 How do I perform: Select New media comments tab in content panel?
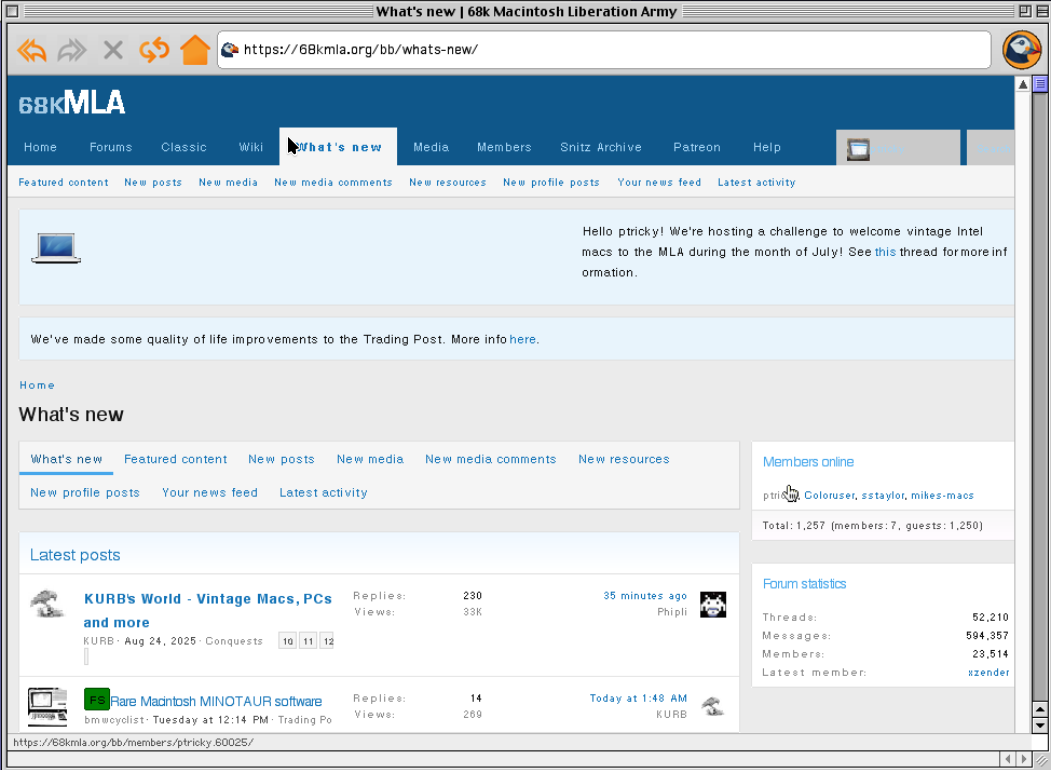491,459
